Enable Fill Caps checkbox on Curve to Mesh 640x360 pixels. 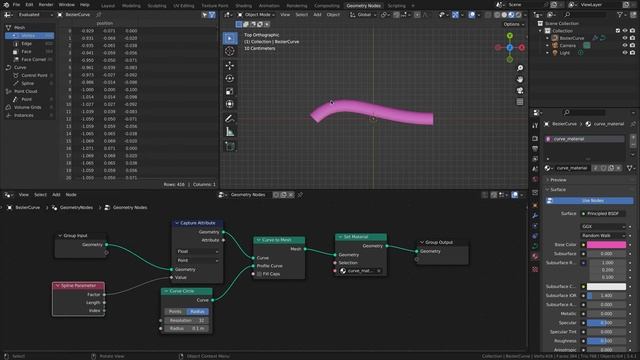(259, 274)
